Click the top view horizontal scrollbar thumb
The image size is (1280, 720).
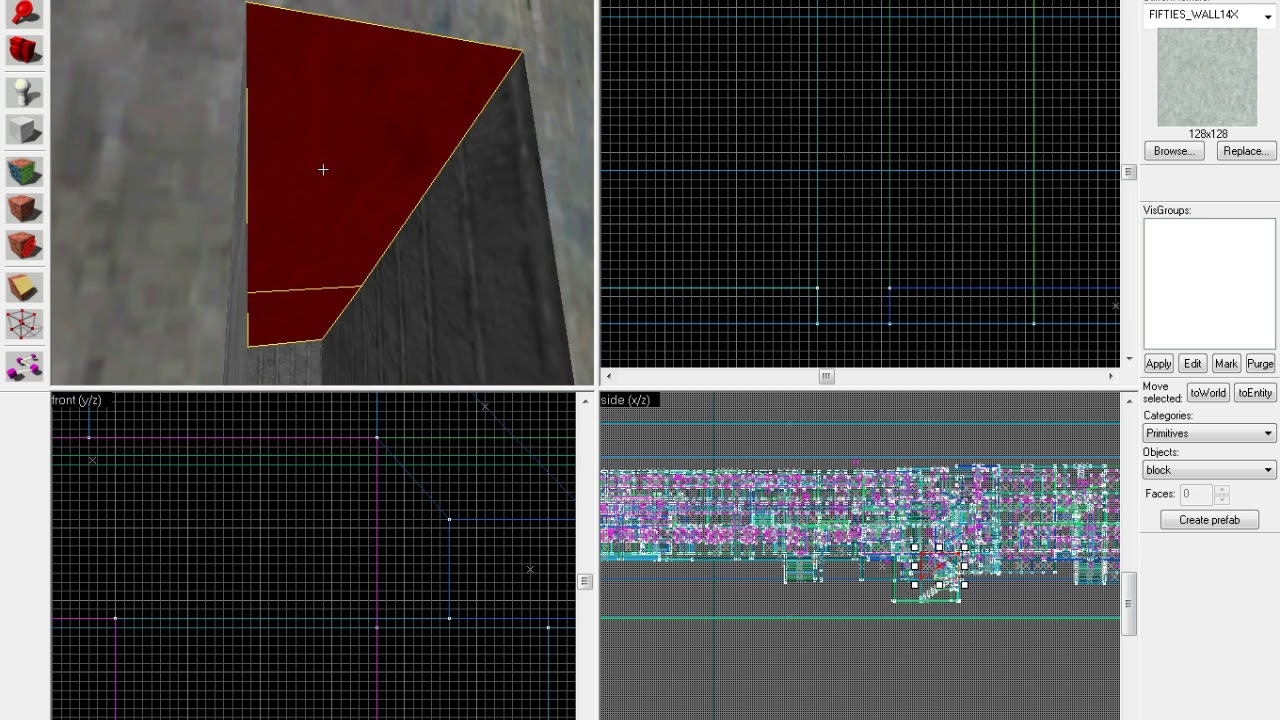tap(826, 376)
